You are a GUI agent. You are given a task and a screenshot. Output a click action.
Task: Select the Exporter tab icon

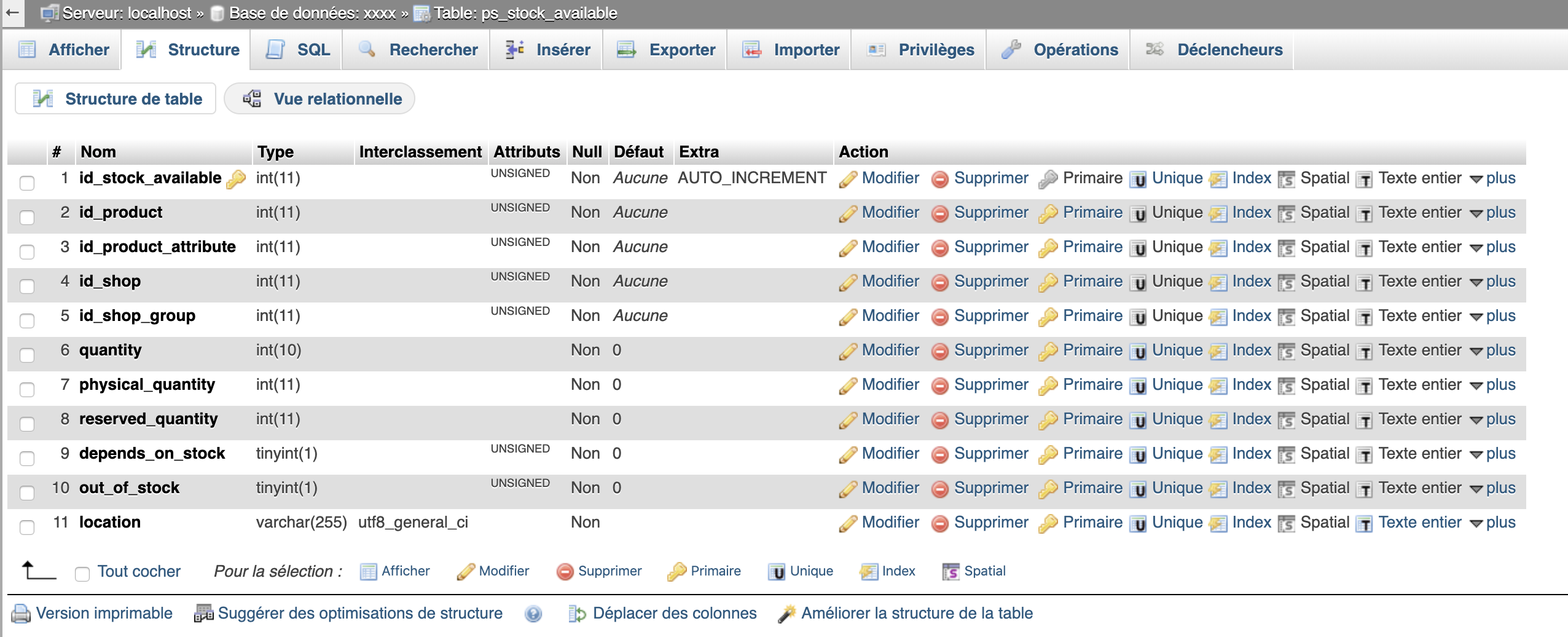pos(625,50)
